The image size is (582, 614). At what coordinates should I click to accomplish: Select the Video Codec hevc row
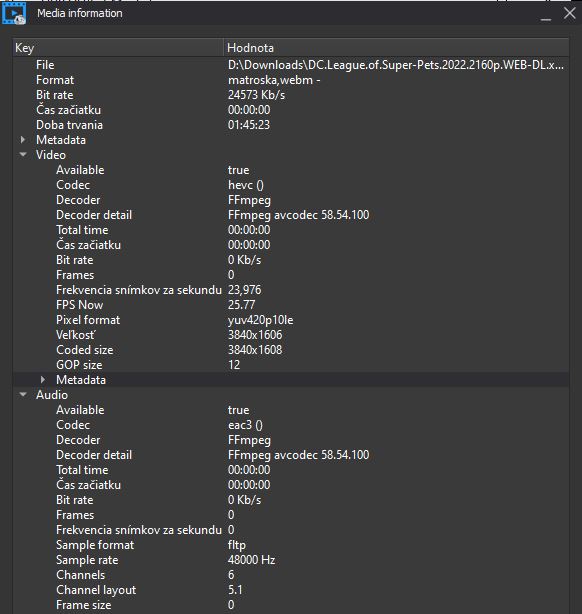click(291, 185)
